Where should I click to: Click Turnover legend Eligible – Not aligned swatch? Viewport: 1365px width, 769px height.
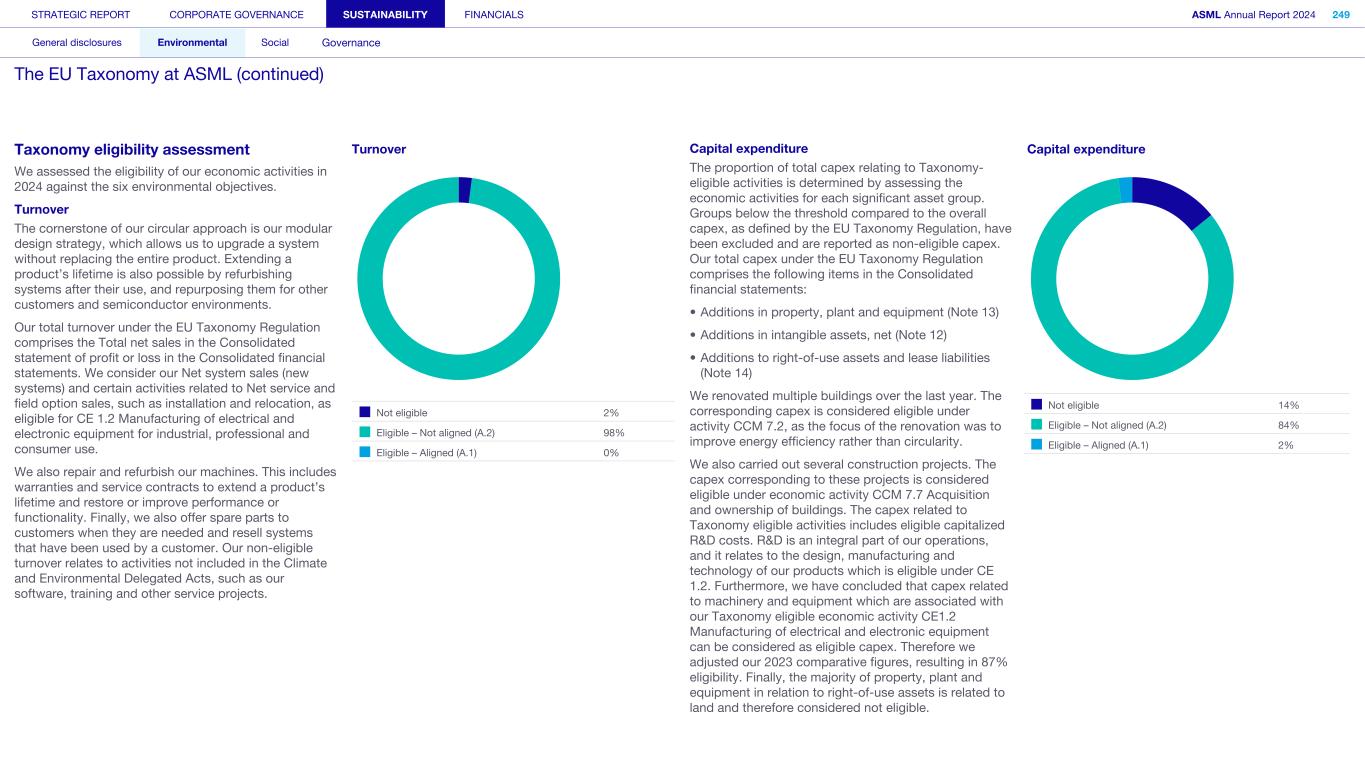tap(365, 432)
